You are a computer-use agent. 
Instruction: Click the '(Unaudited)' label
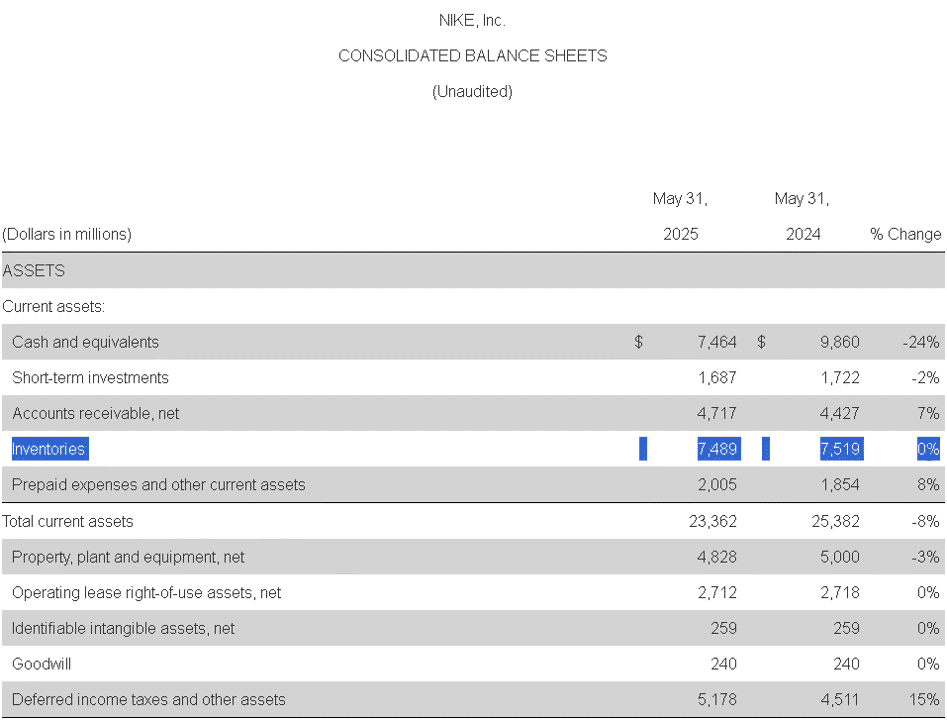pos(472,91)
